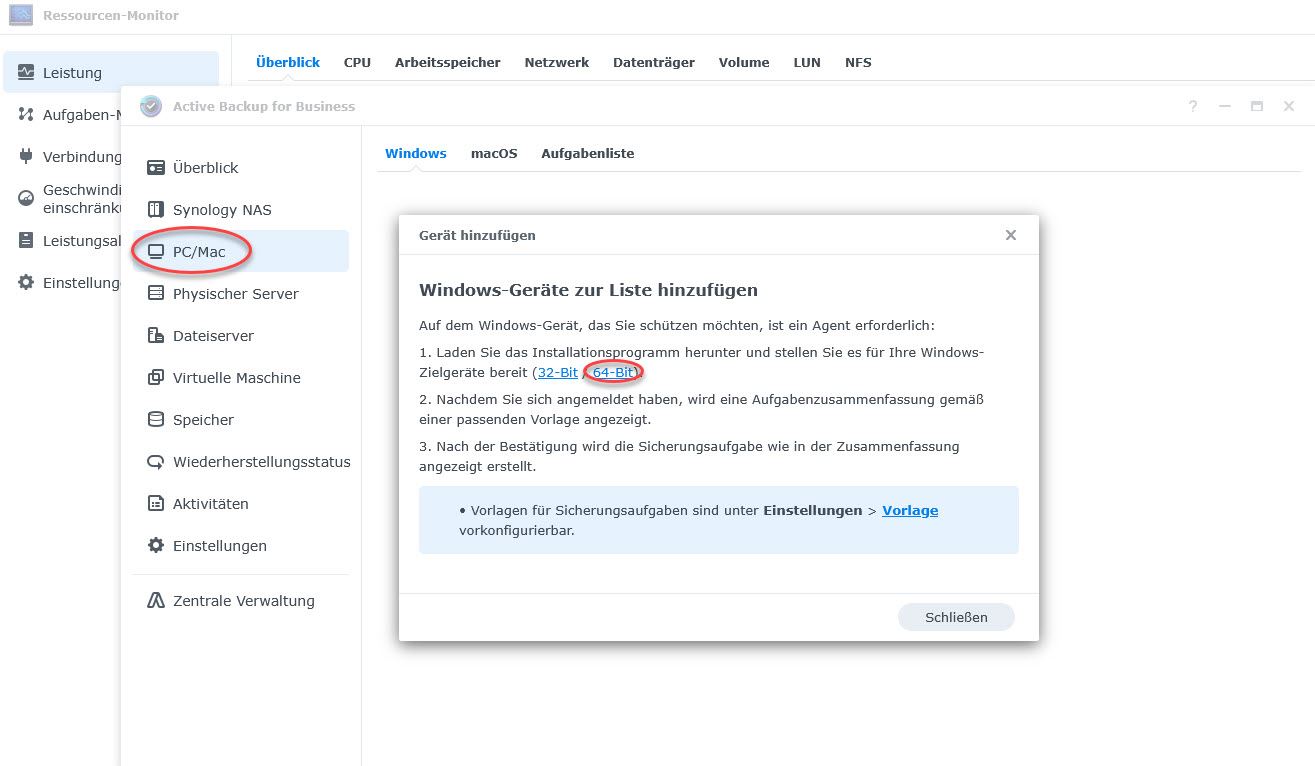
Task: Click the PC/Mac computer icon
Action: point(156,252)
